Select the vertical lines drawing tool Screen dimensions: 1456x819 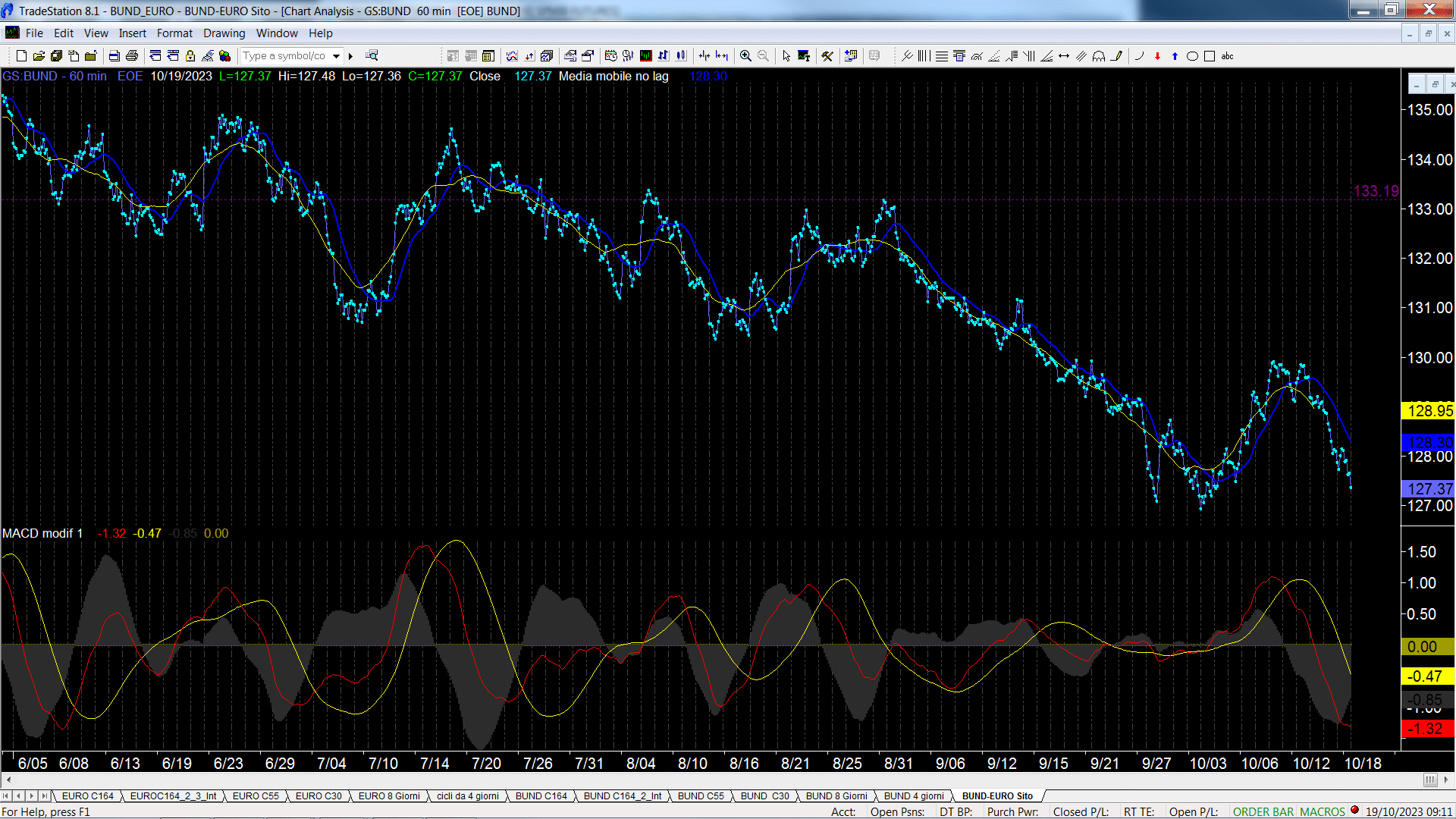[x=924, y=56]
